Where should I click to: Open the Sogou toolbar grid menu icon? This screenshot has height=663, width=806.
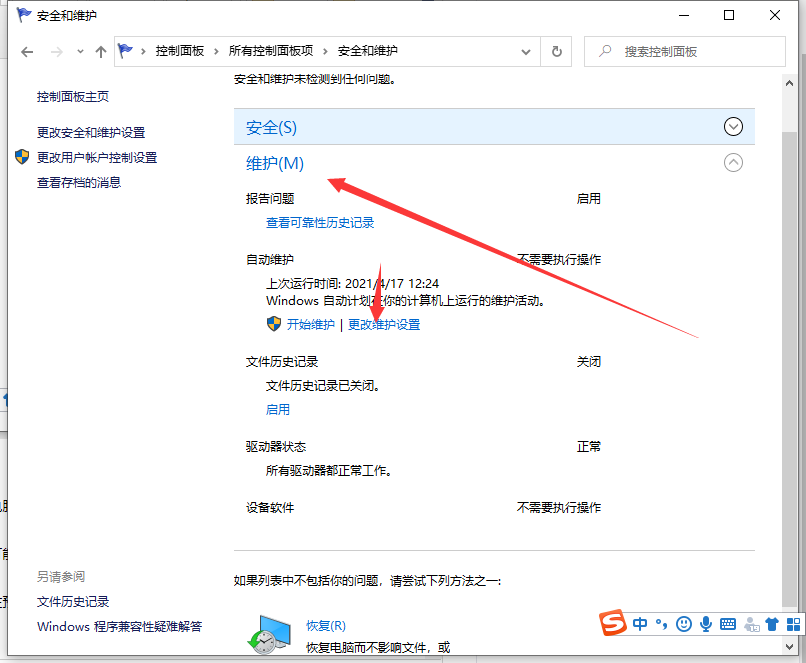(x=792, y=624)
